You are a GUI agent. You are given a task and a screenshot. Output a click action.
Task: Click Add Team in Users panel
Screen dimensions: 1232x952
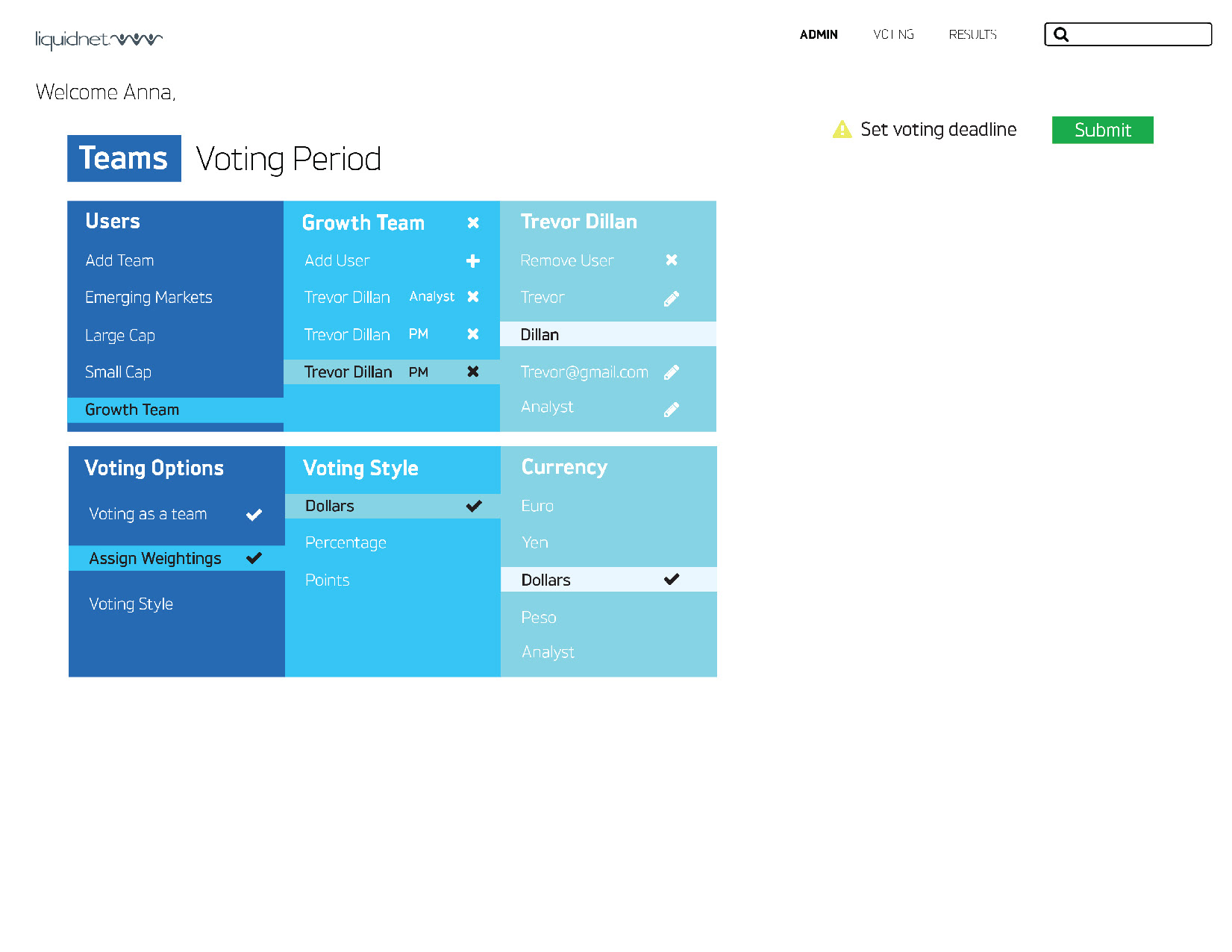[119, 260]
